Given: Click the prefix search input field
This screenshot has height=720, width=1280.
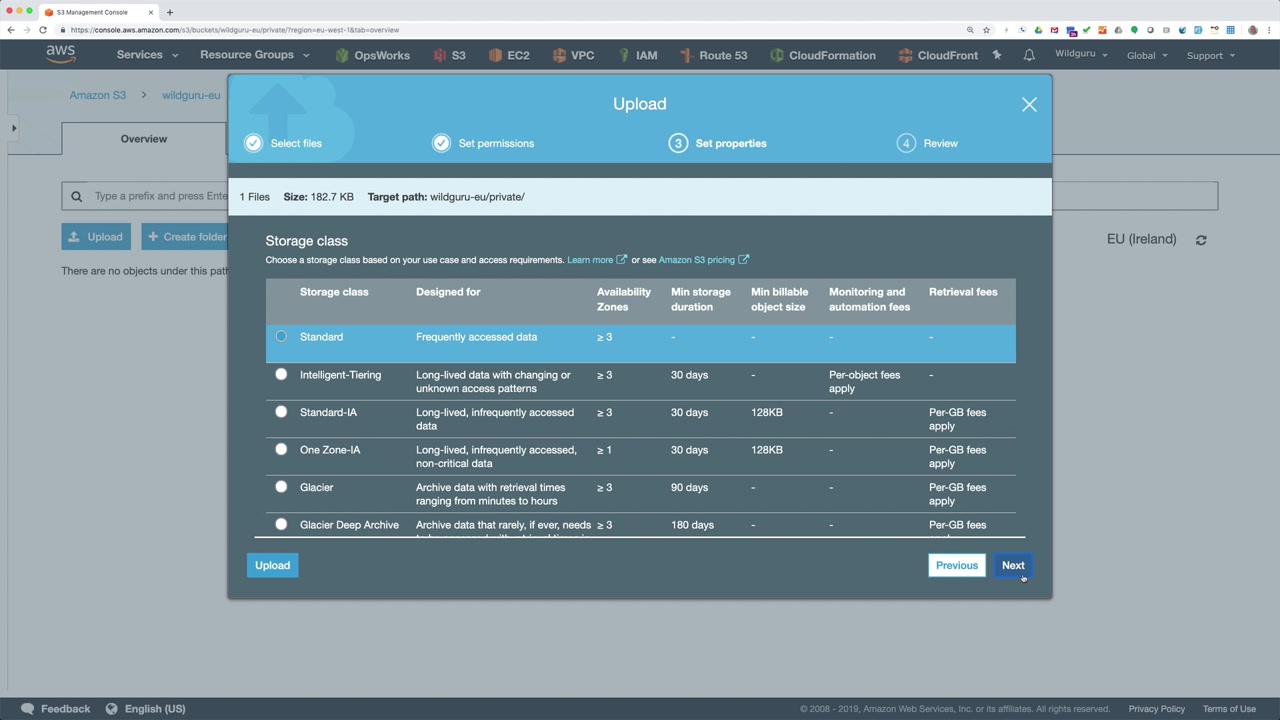Looking at the screenshot, I should pyautogui.click(x=160, y=196).
